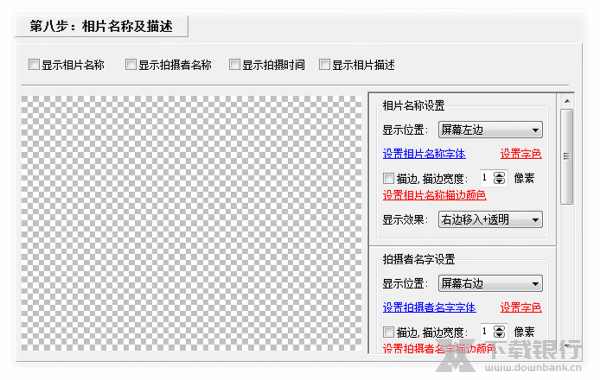Click the photographer stroke width spinner arrows
The image size is (600, 380).
499,331
